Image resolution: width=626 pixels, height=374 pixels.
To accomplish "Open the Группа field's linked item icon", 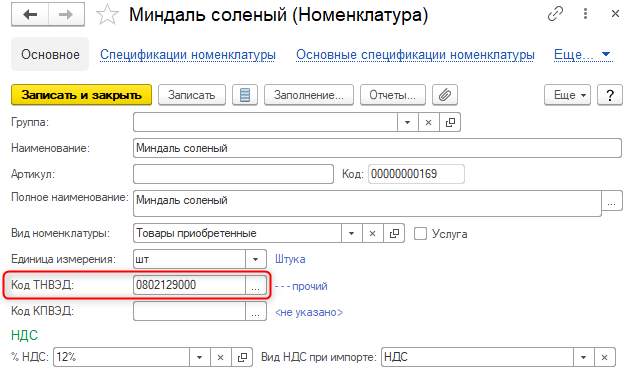I will point(450,122).
